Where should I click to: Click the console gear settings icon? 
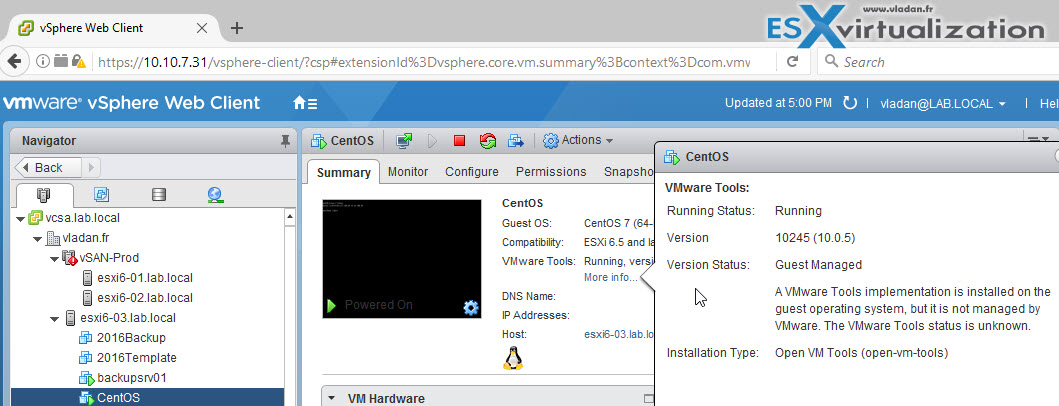tap(471, 308)
